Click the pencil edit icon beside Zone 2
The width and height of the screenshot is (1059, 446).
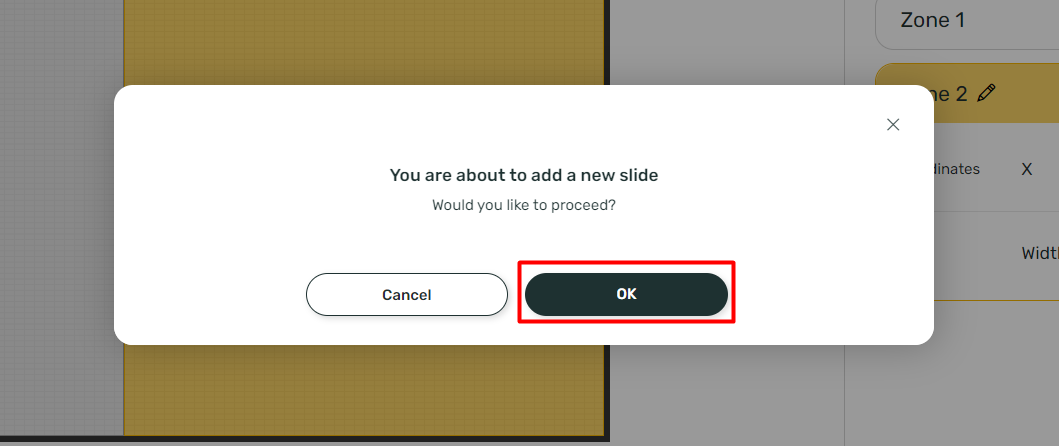point(986,93)
